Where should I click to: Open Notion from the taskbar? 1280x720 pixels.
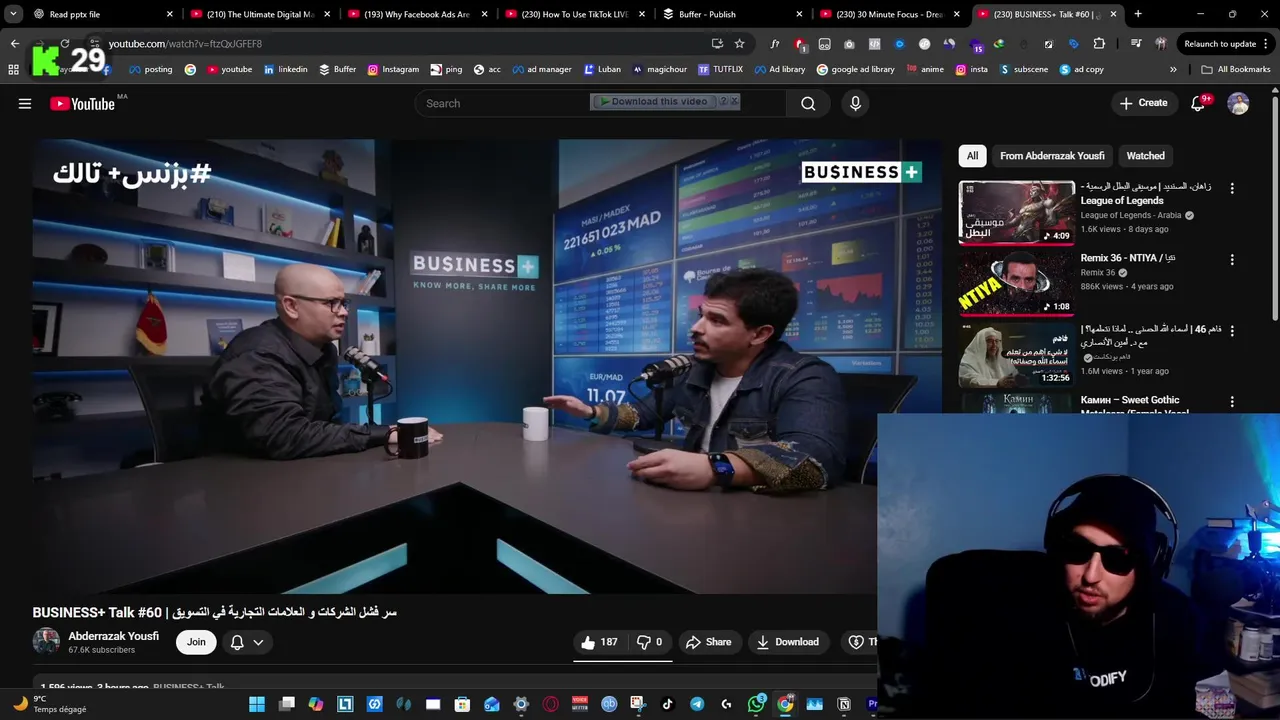tap(844, 704)
